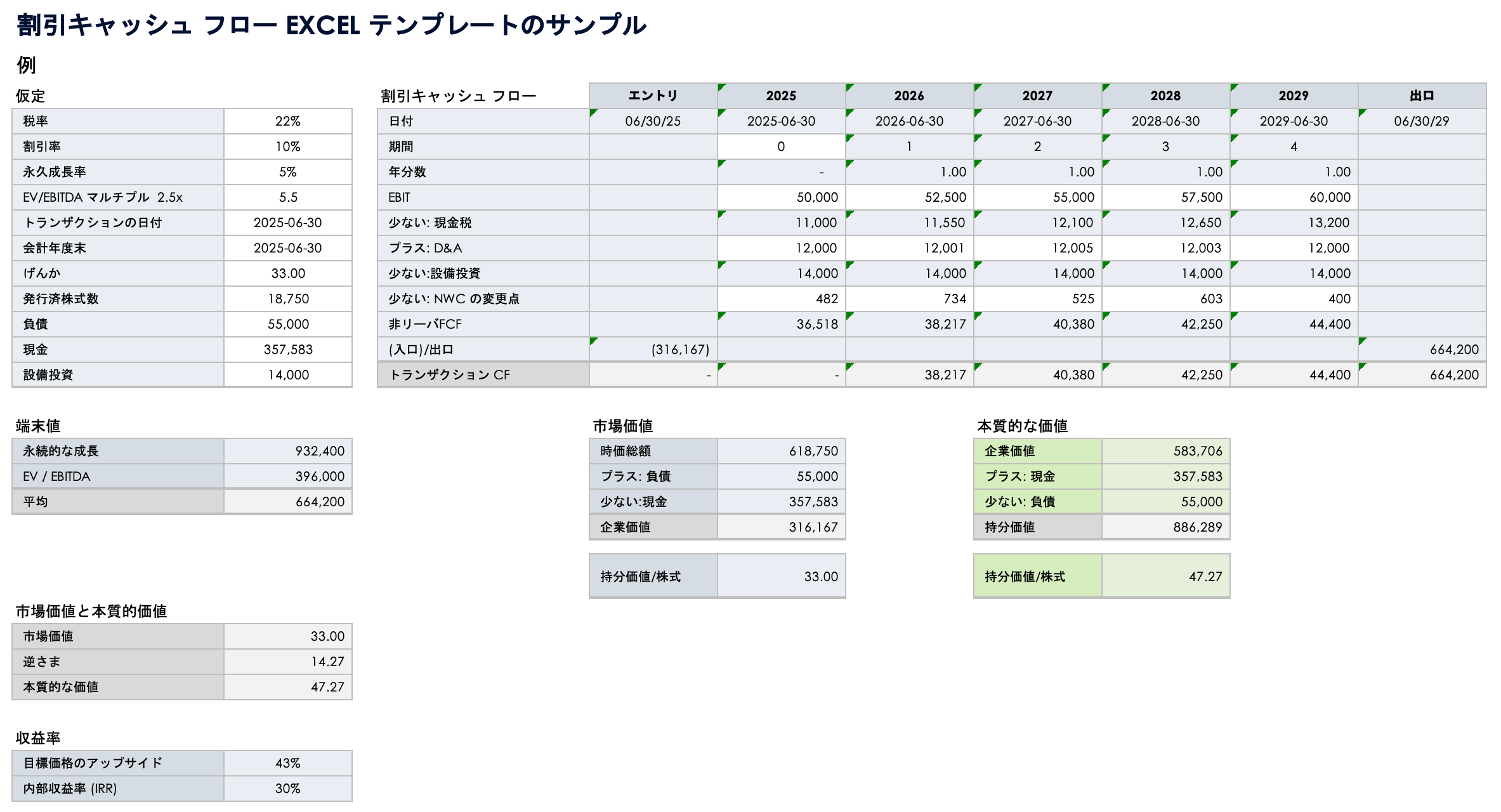Select the D&A value 12,005
This screenshot has height=812, width=1501.
pyautogui.click(x=1038, y=248)
